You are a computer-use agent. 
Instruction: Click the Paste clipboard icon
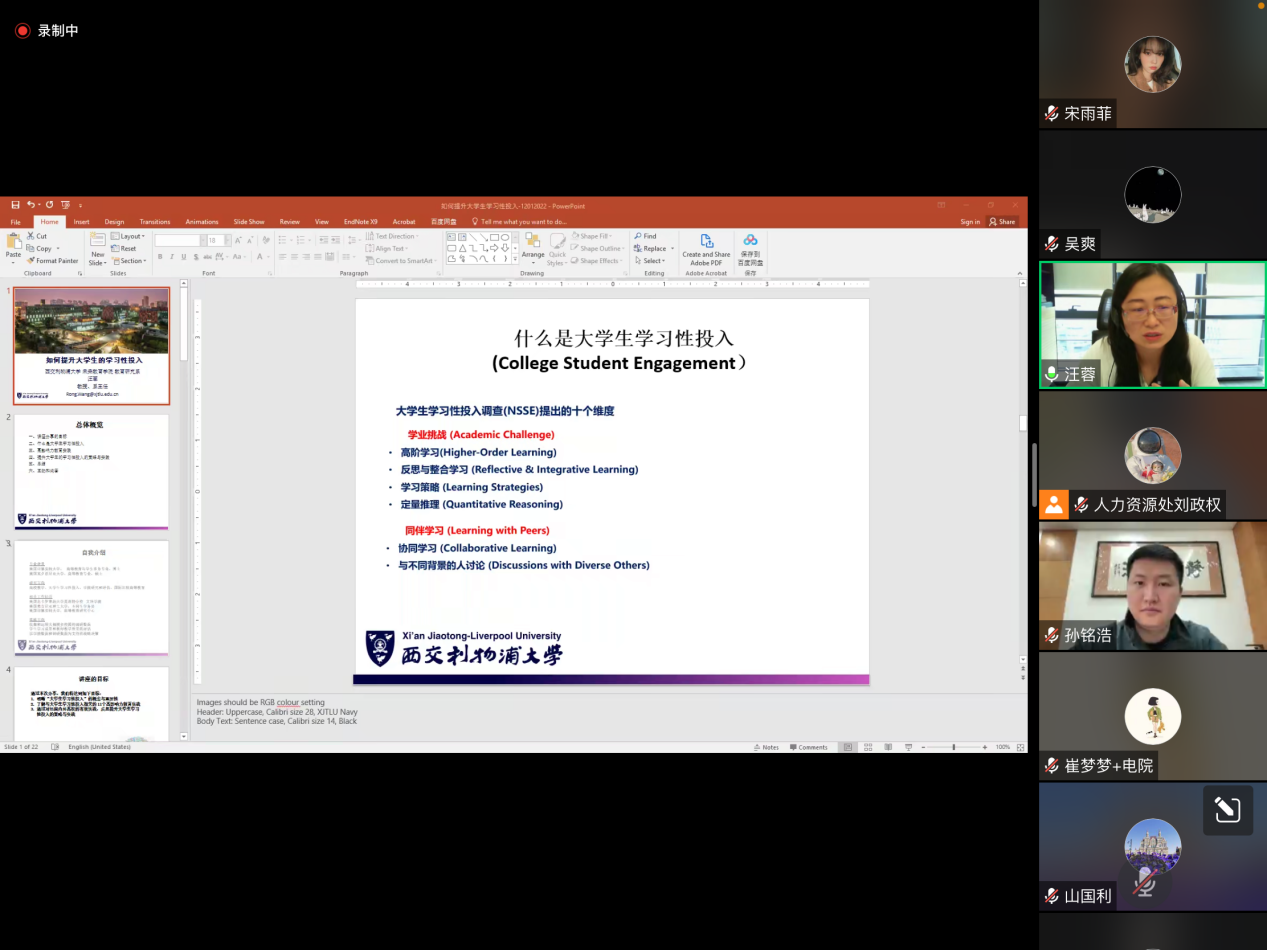click(x=14, y=243)
